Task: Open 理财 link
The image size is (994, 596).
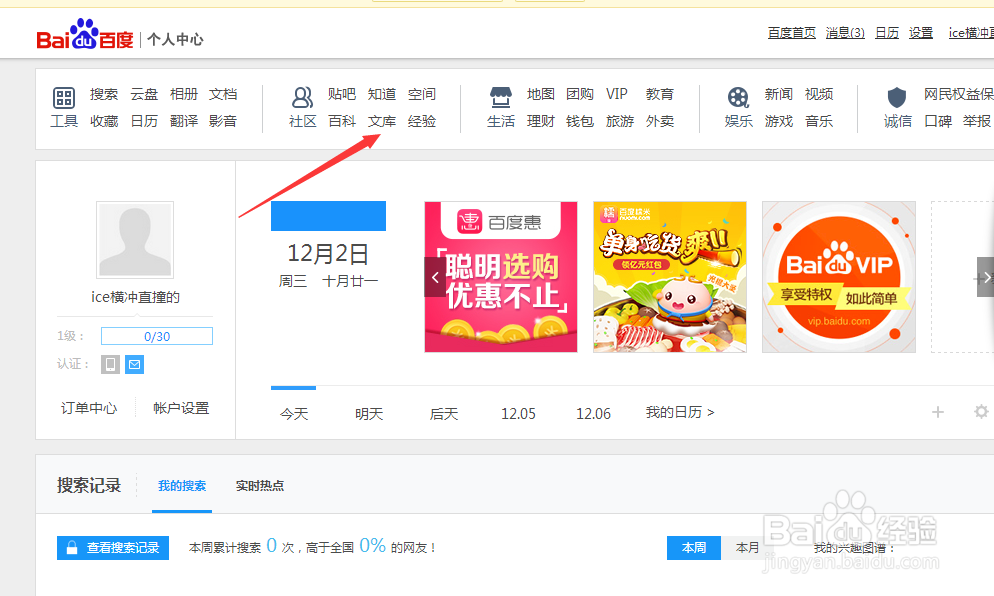Action: coord(541,121)
